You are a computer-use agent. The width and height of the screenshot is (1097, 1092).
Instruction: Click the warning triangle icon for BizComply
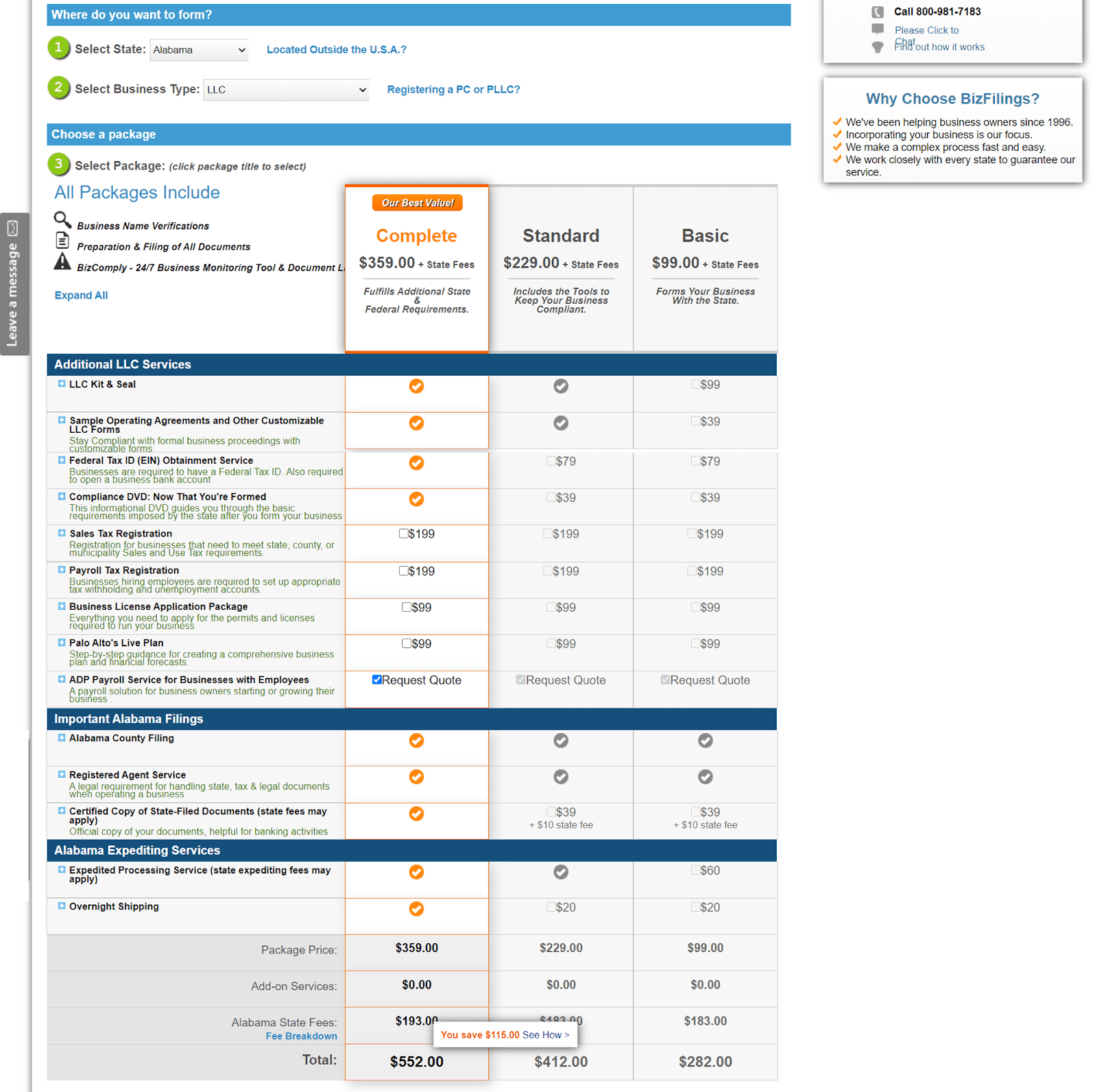(x=62, y=261)
